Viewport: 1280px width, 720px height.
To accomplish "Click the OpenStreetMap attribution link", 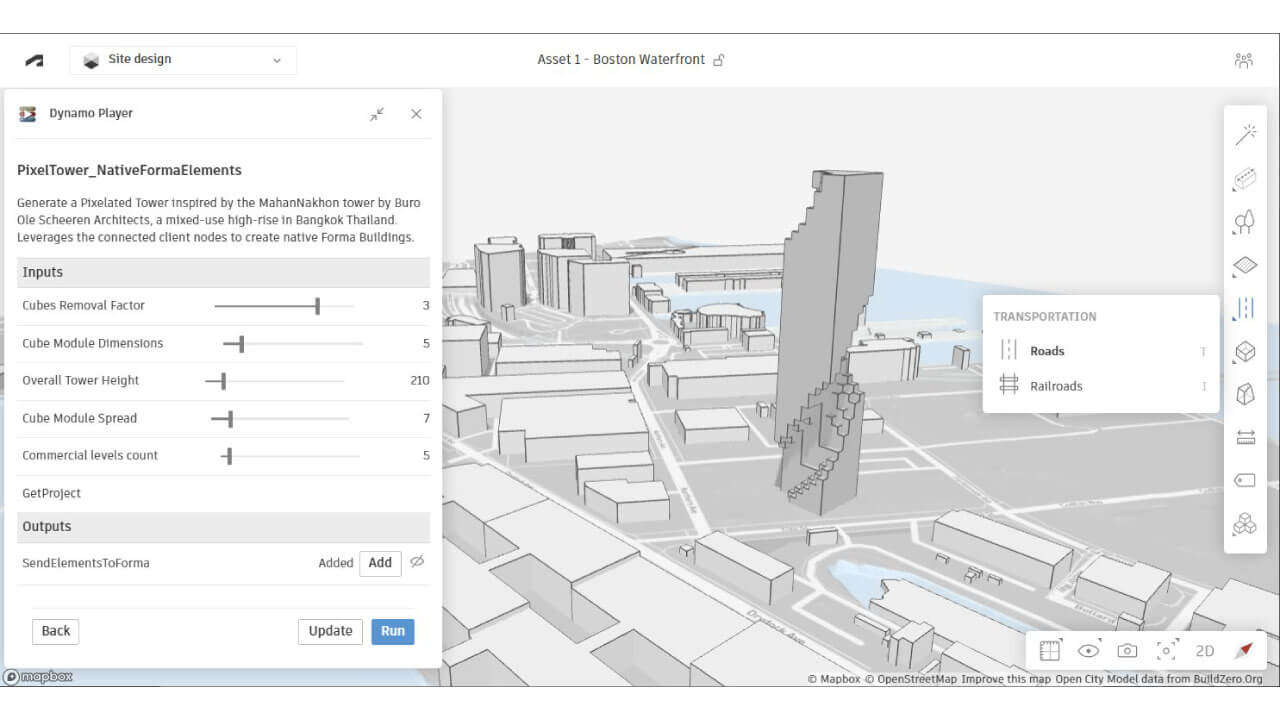I will [910, 679].
